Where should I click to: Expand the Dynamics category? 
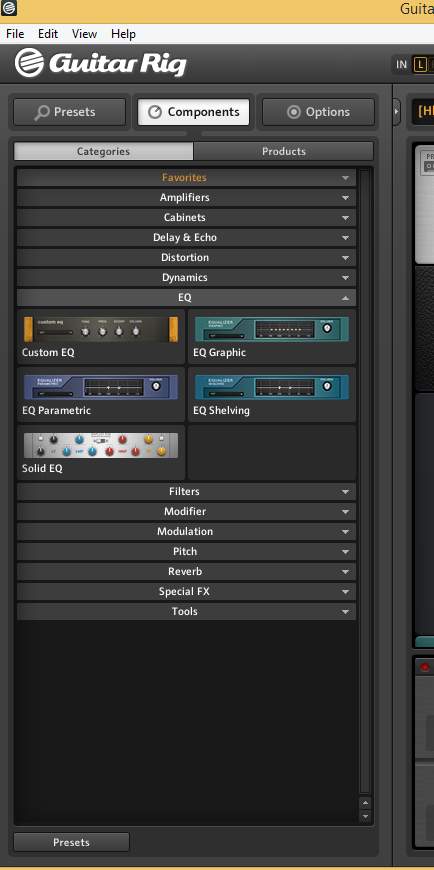tap(186, 277)
